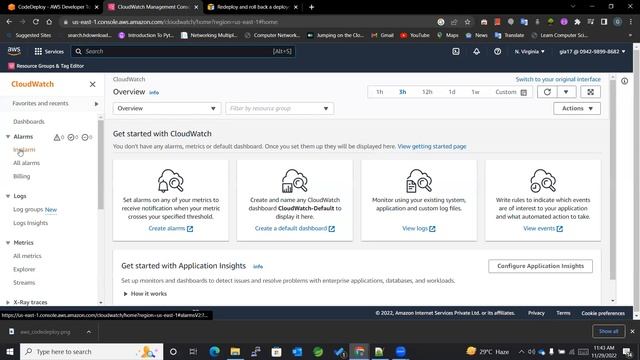Open new browser tab

311,7
